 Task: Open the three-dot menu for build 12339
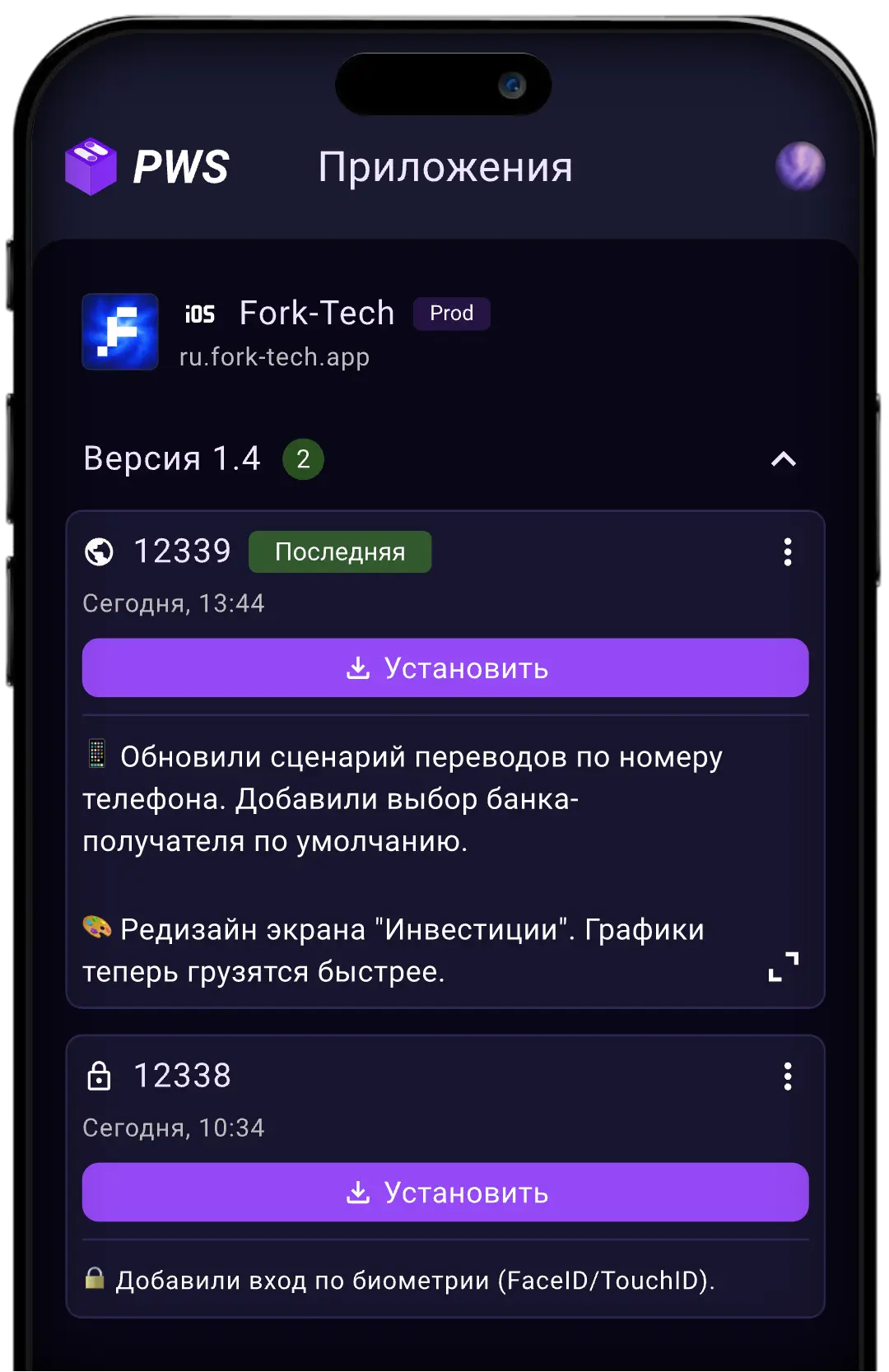[788, 551]
